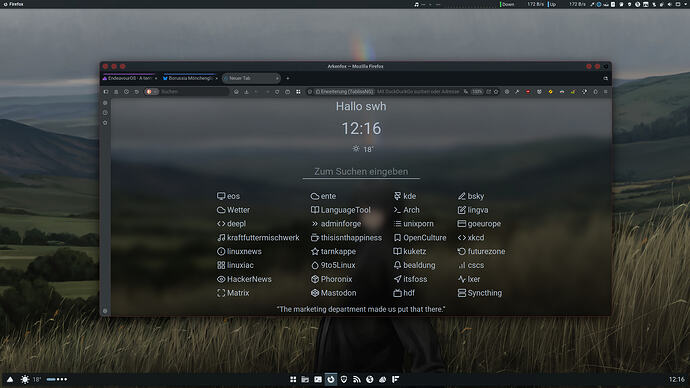
Task: Click the red extension icon in toolbar
Action: click(x=528, y=92)
